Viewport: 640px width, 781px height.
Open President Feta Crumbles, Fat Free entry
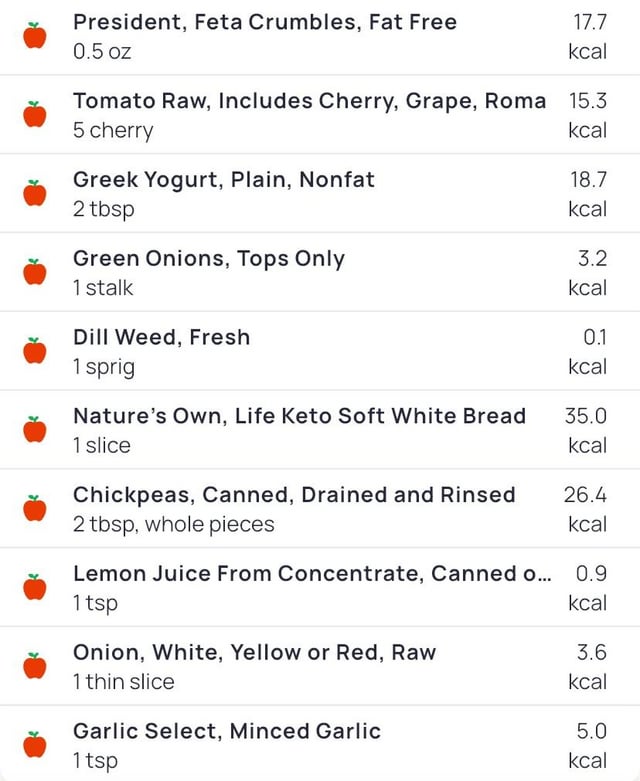(265, 22)
